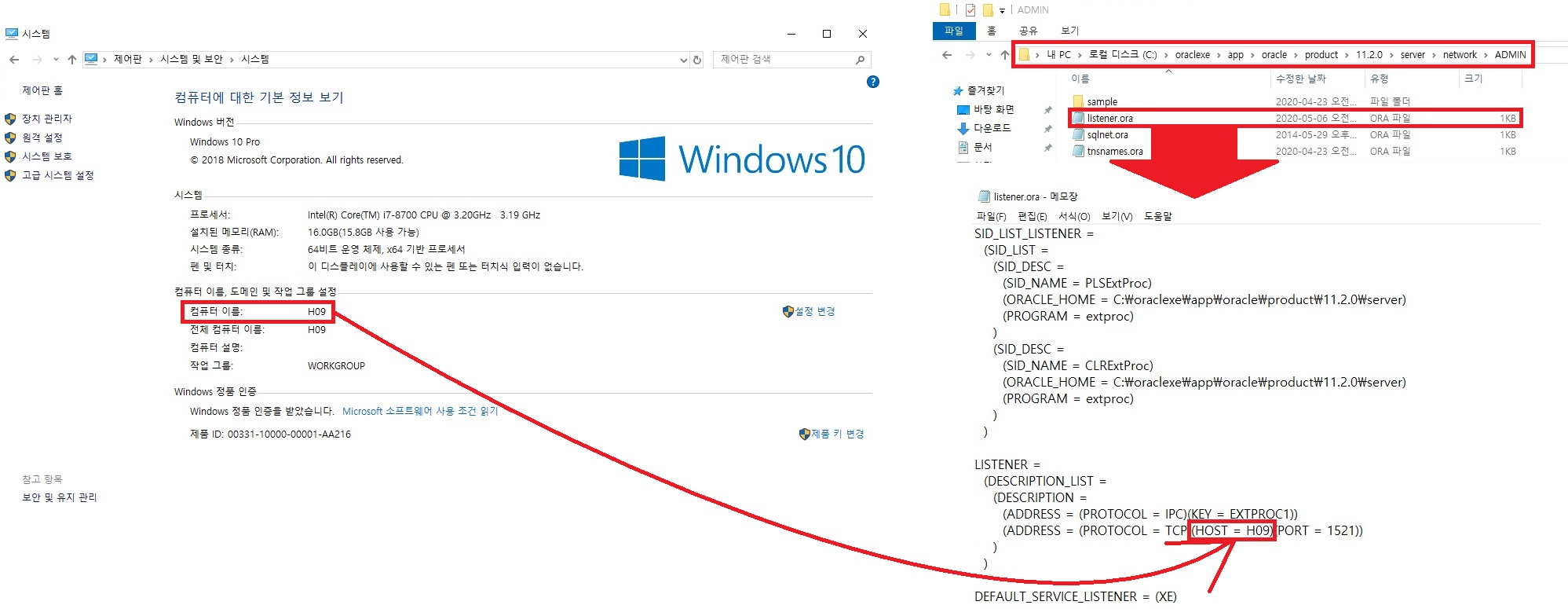
Task: Select product breadcrumb segment
Action: (1321, 55)
